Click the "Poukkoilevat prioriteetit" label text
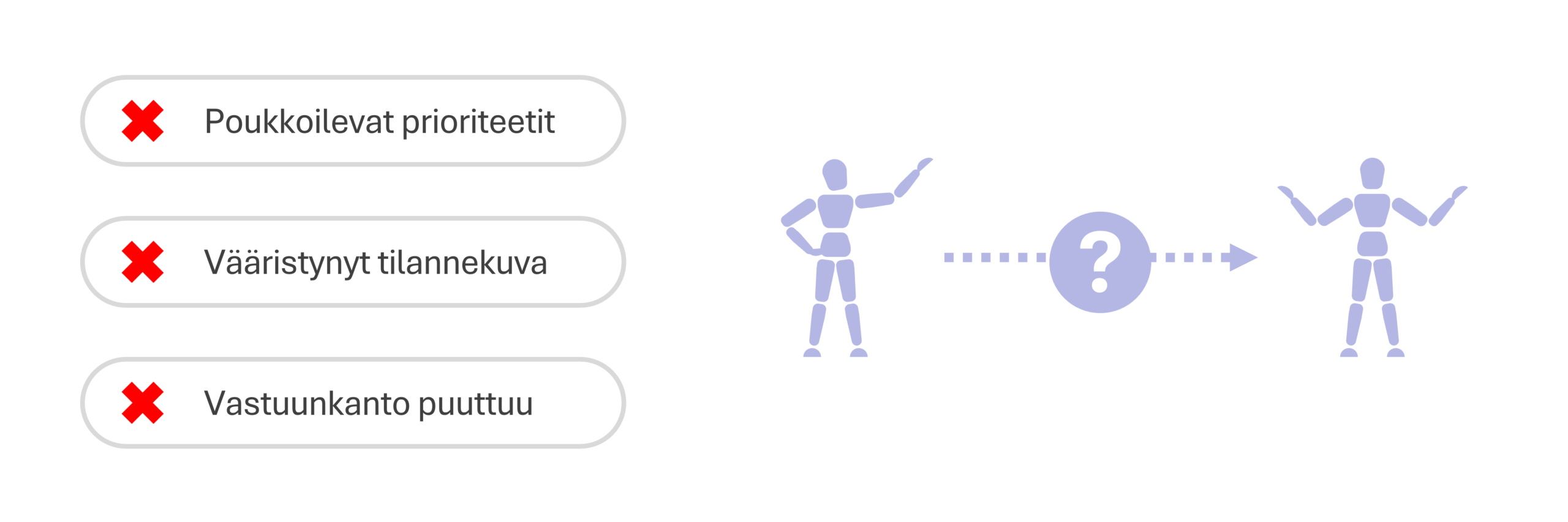 pos(380,121)
